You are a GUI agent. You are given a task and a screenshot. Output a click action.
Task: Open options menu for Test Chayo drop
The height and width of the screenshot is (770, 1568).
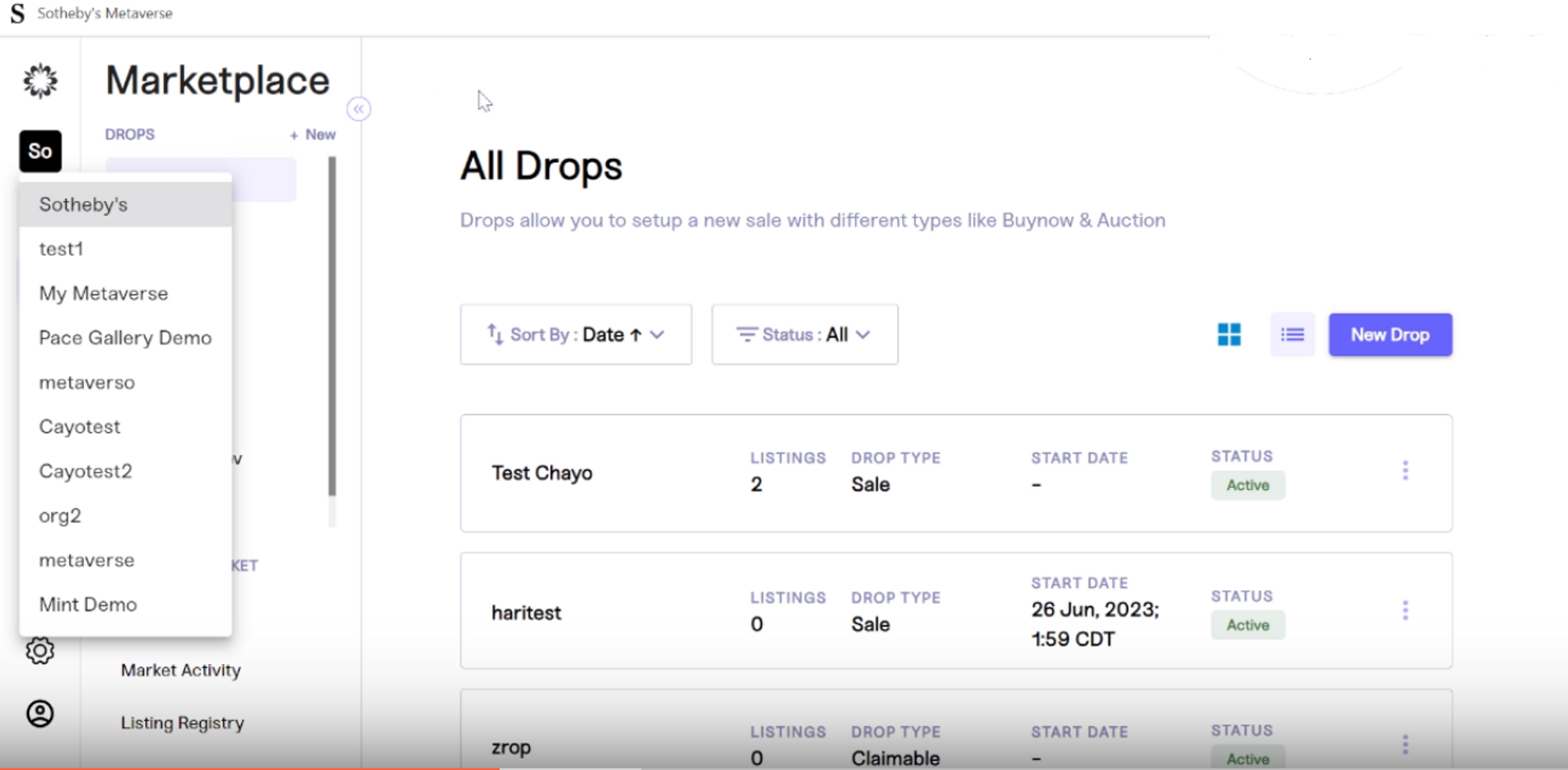click(x=1405, y=470)
